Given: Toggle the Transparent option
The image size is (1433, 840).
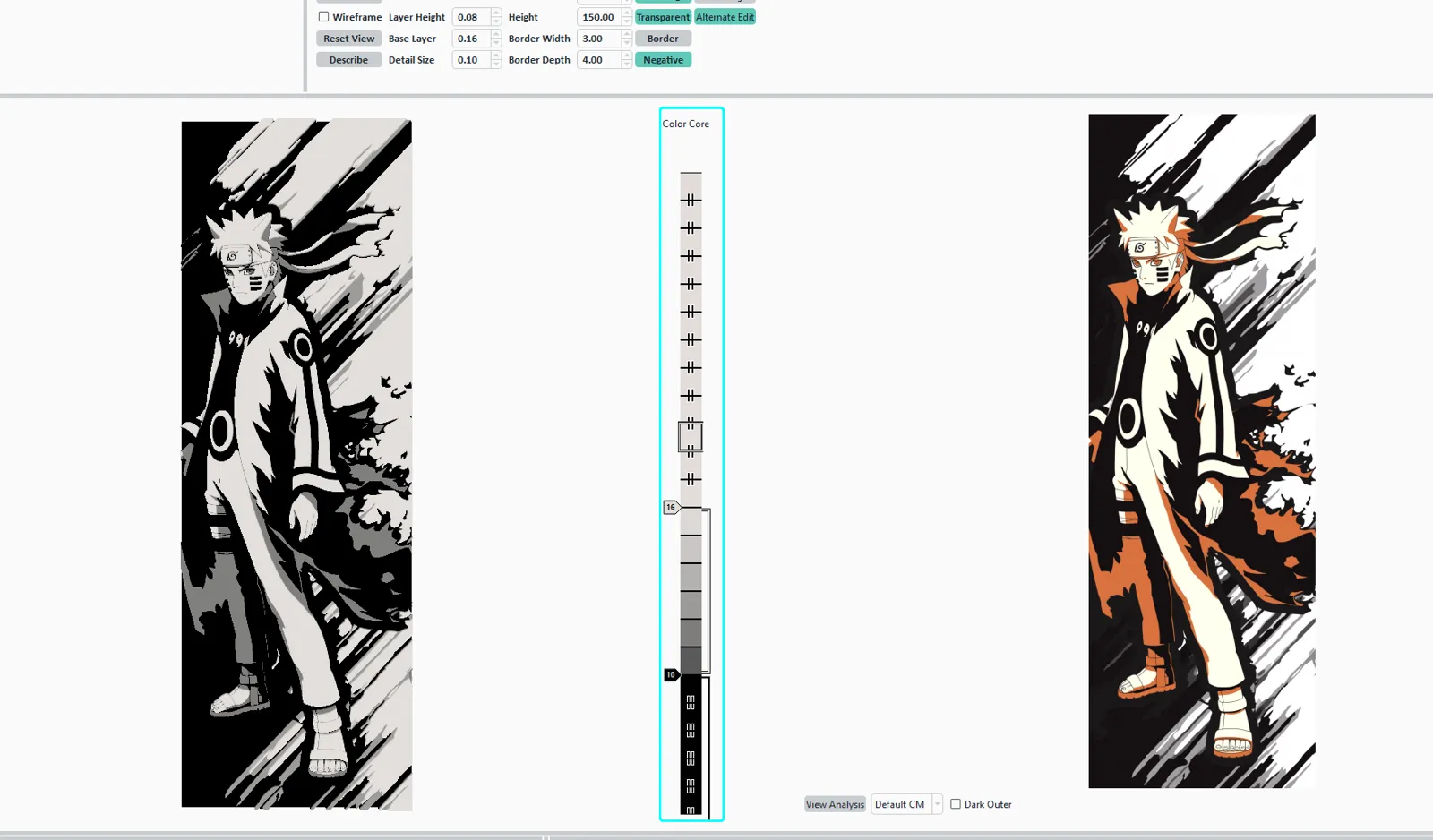Looking at the screenshot, I should [x=663, y=17].
